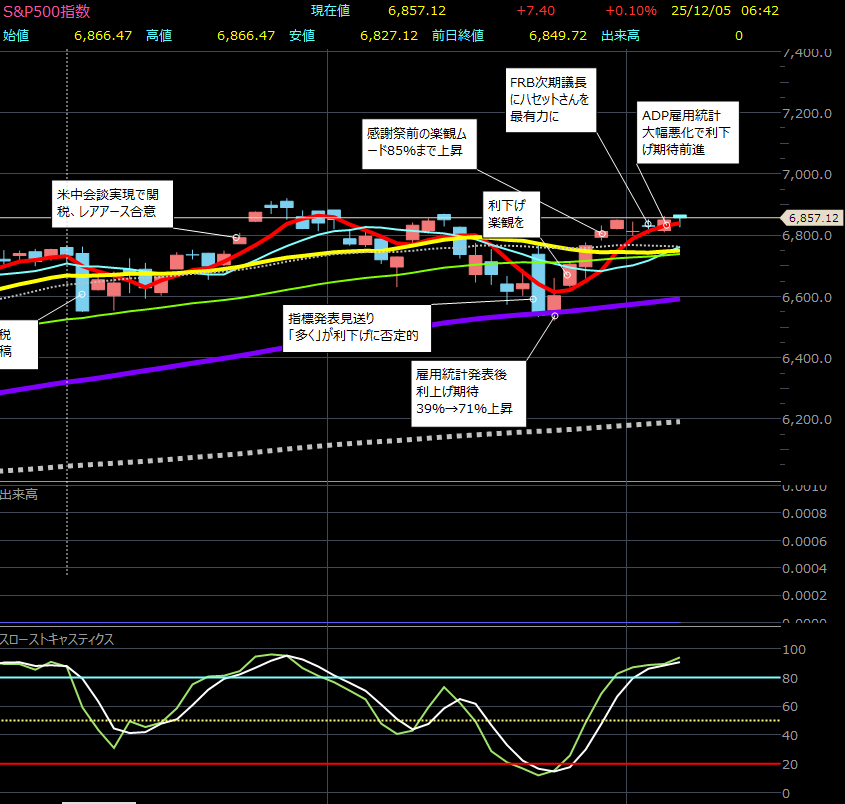Click marker linked to 感謝祭前の楽観ムード annotation
Image resolution: width=845 pixels, height=804 pixels.
click(x=601, y=234)
